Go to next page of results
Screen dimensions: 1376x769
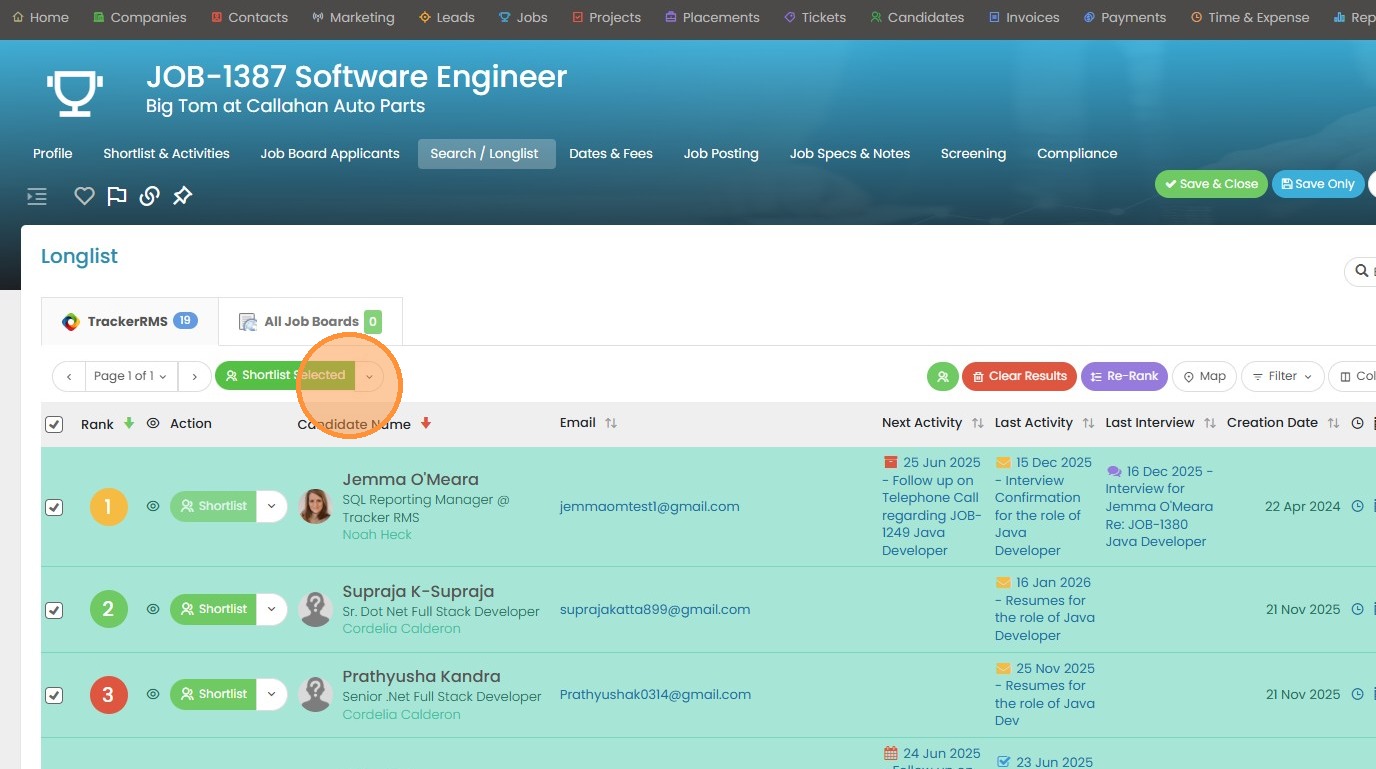pos(195,376)
